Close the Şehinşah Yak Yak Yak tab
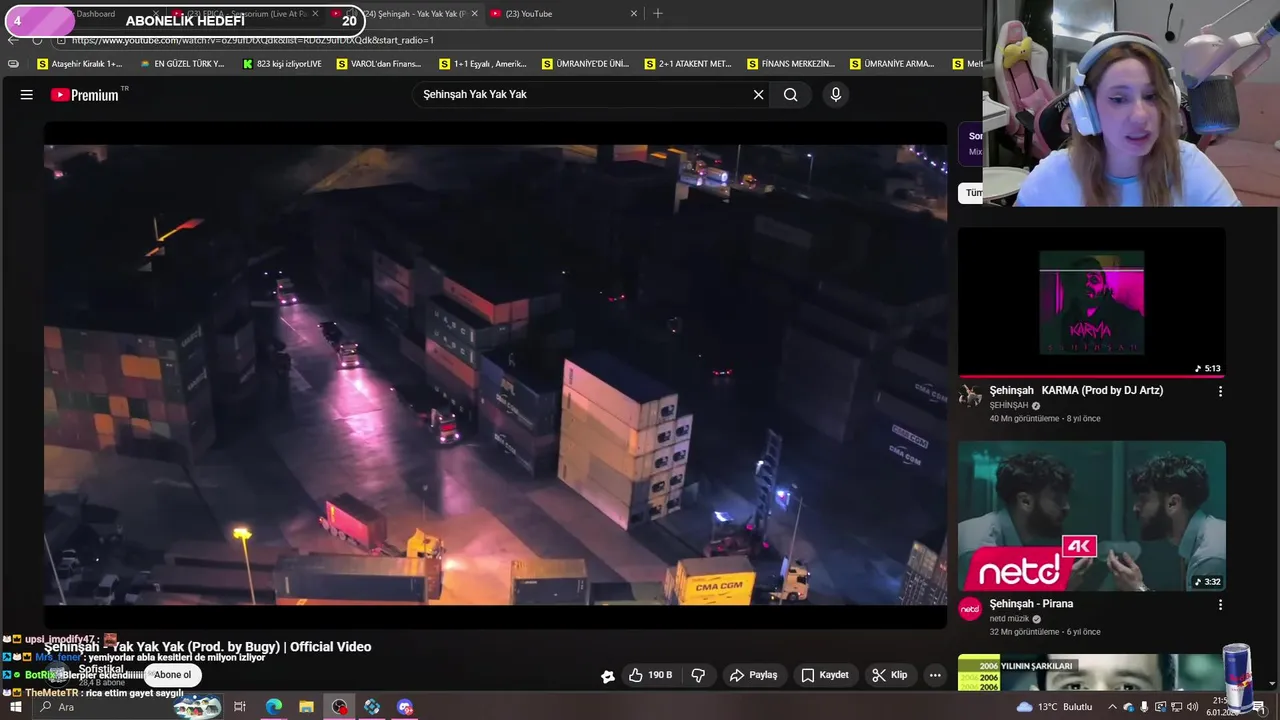The width and height of the screenshot is (1280, 720). (474, 14)
